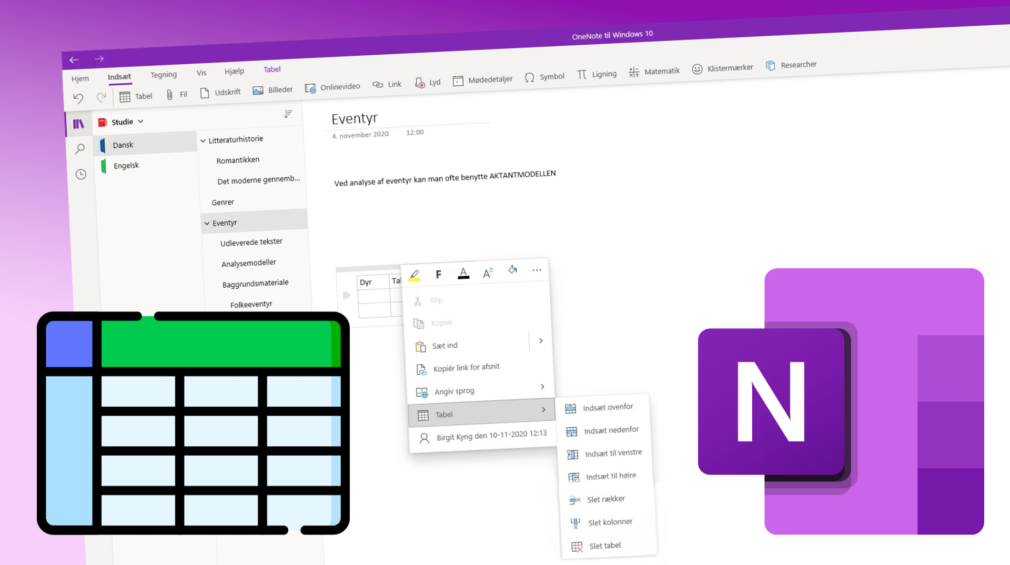Switch to the Tegning tab

[164, 75]
